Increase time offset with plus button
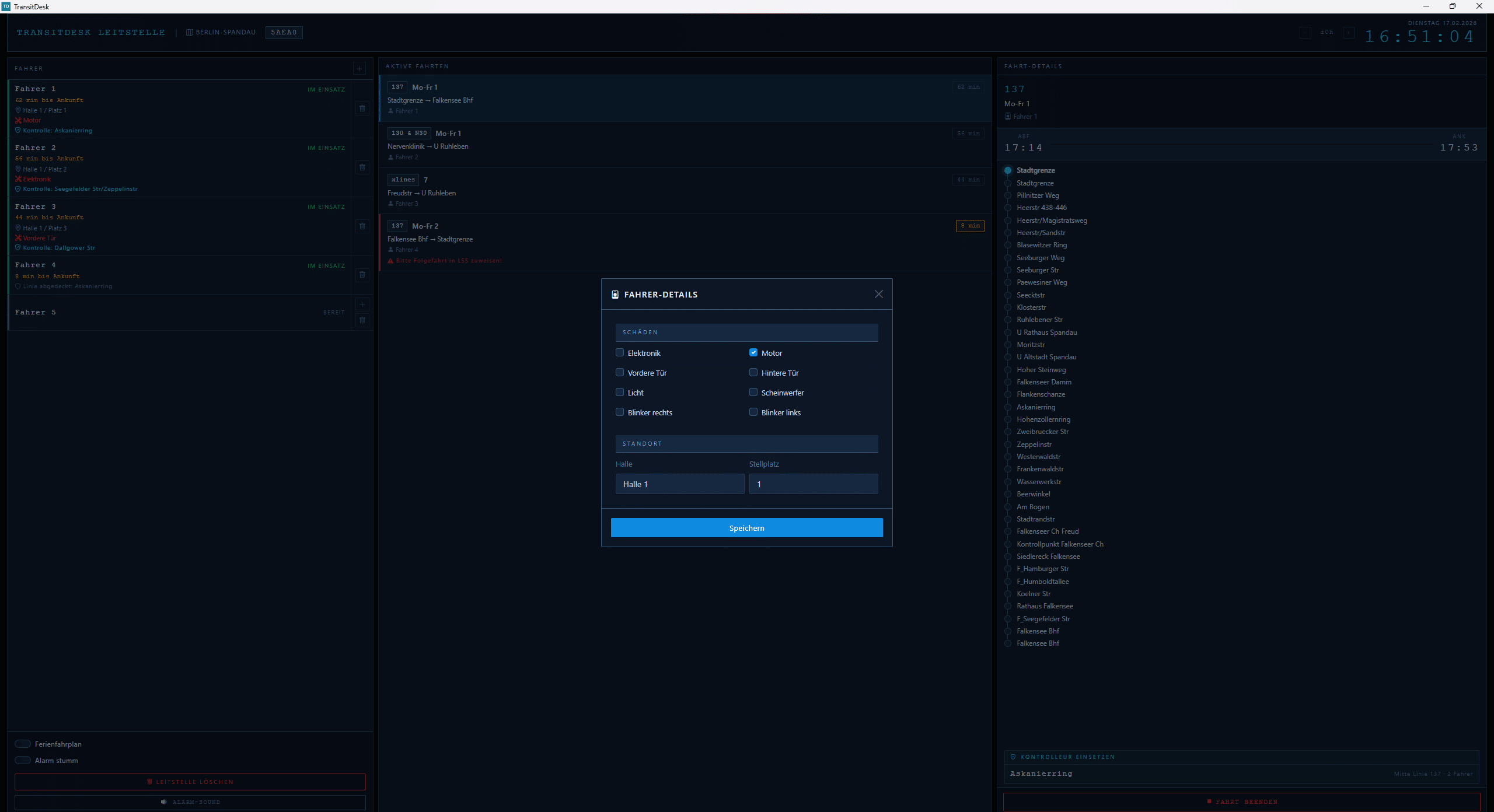This screenshot has width=1494, height=812. tap(1349, 33)
